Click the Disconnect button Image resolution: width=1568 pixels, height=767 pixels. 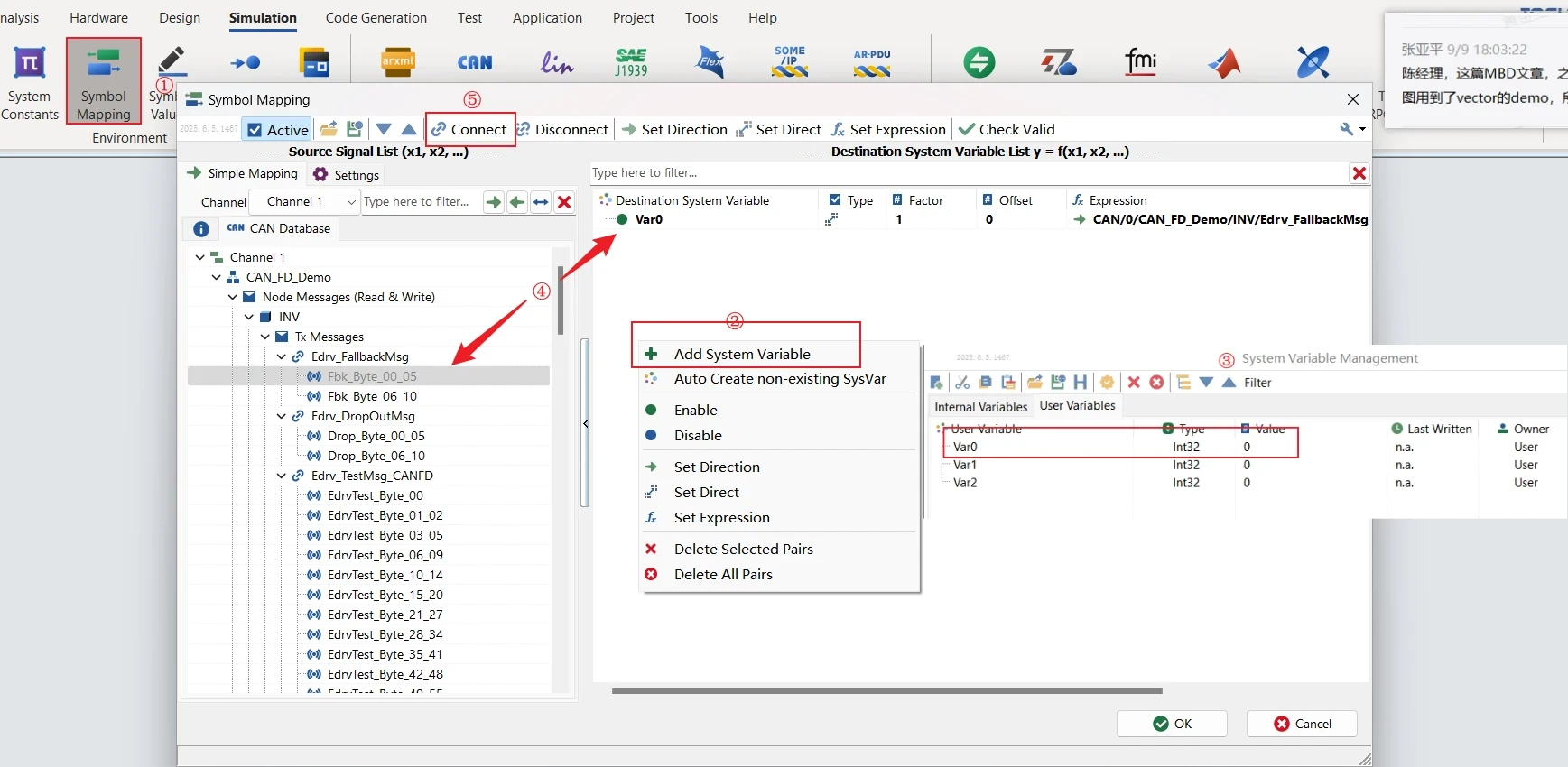(563, 129)
